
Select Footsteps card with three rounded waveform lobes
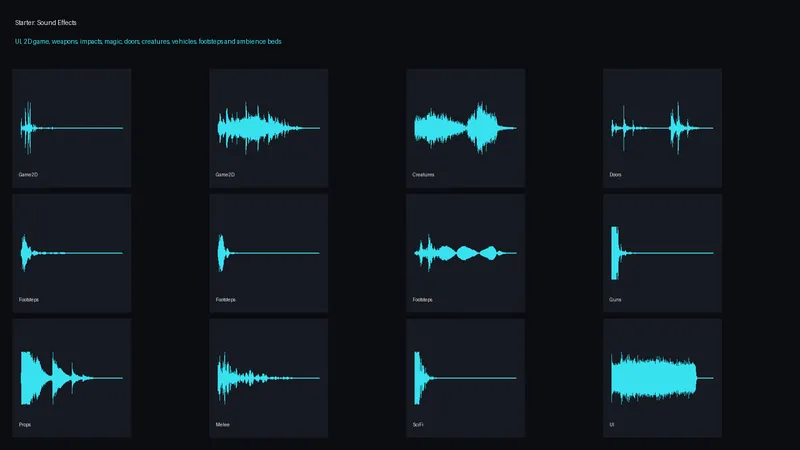pyautogui.click(x=465, y=253)
